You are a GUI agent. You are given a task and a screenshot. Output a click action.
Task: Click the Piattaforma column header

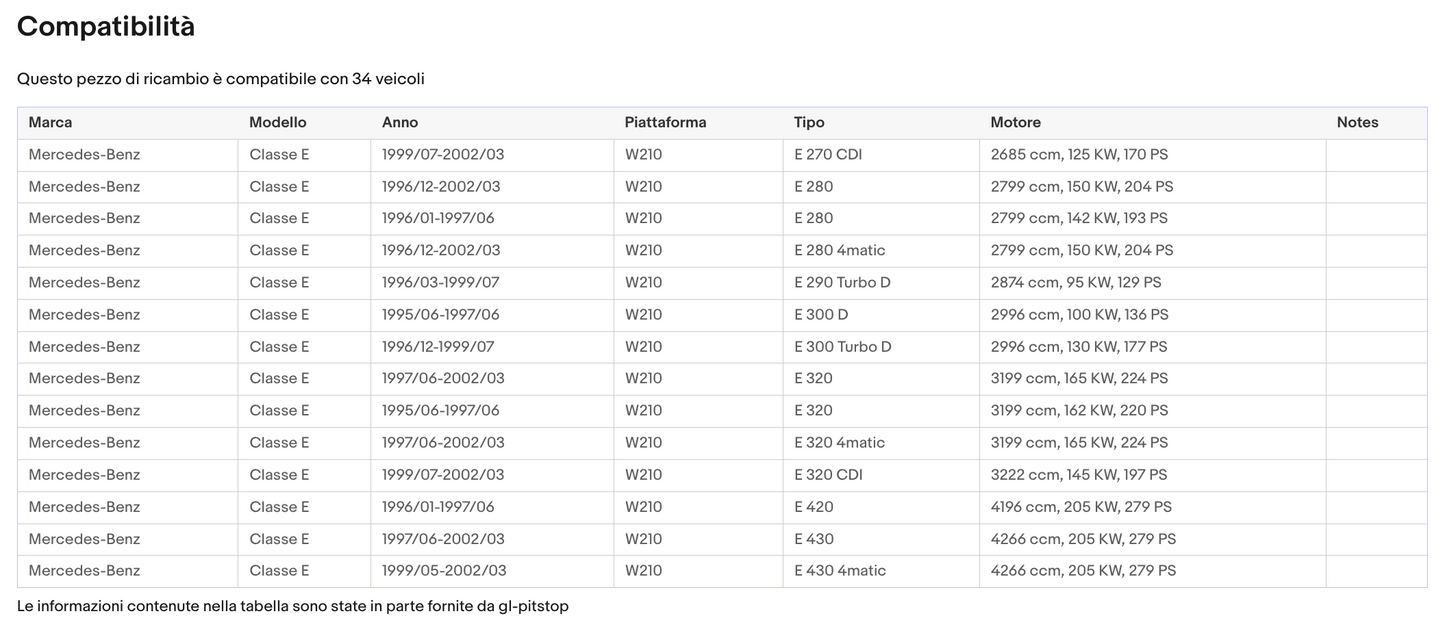[665, 123]
